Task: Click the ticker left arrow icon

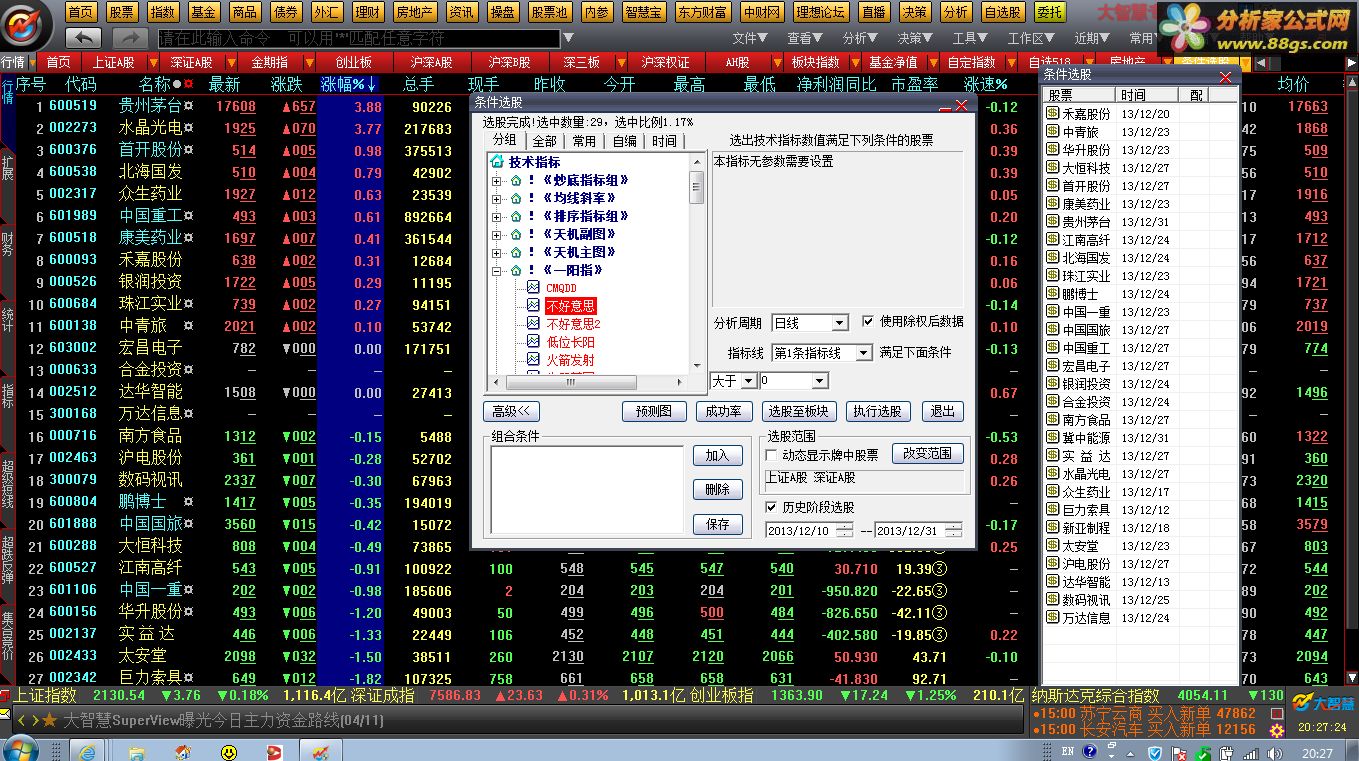Action: tap(21, 720)
